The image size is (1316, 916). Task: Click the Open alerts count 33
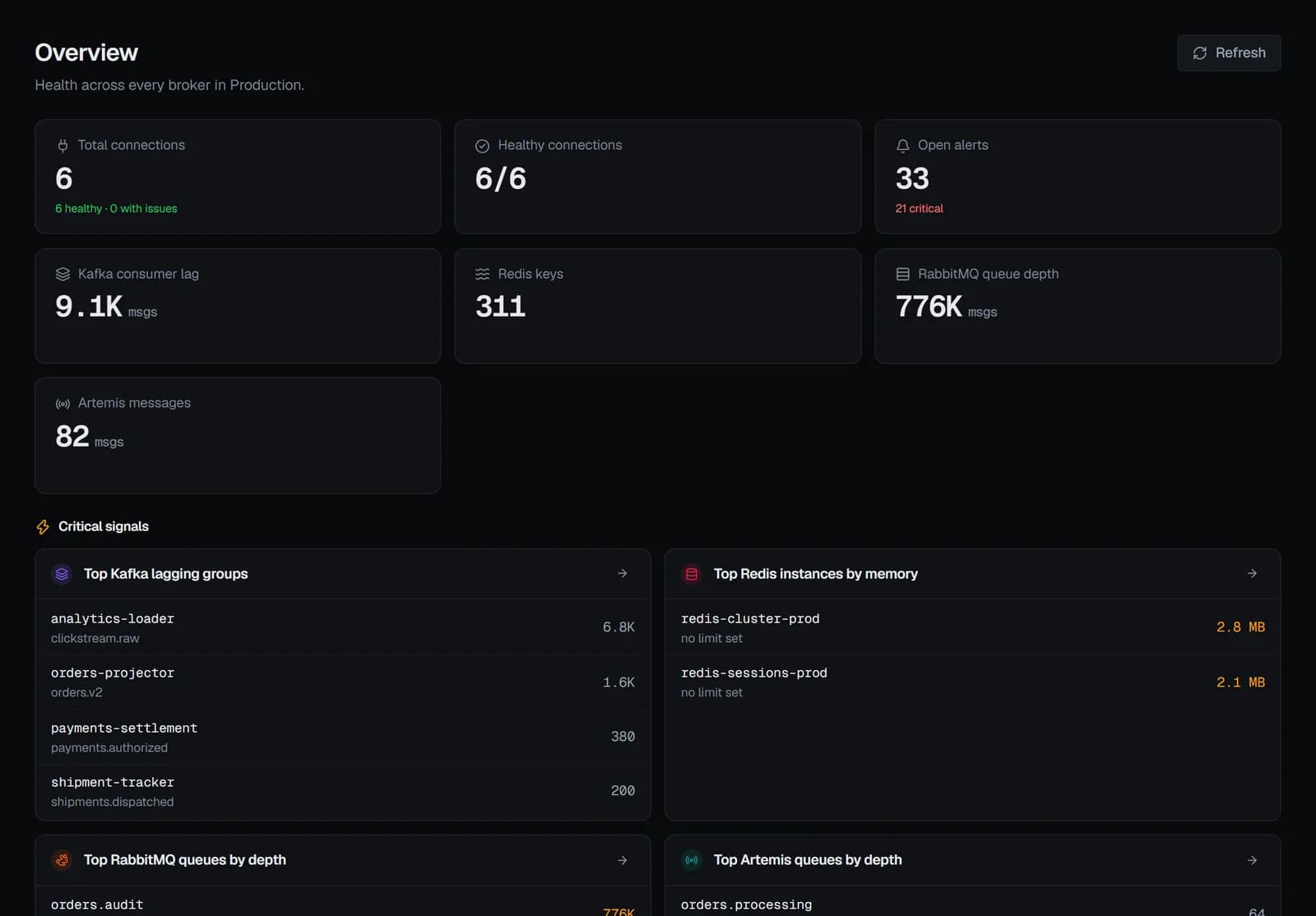(x=912, y=178)
